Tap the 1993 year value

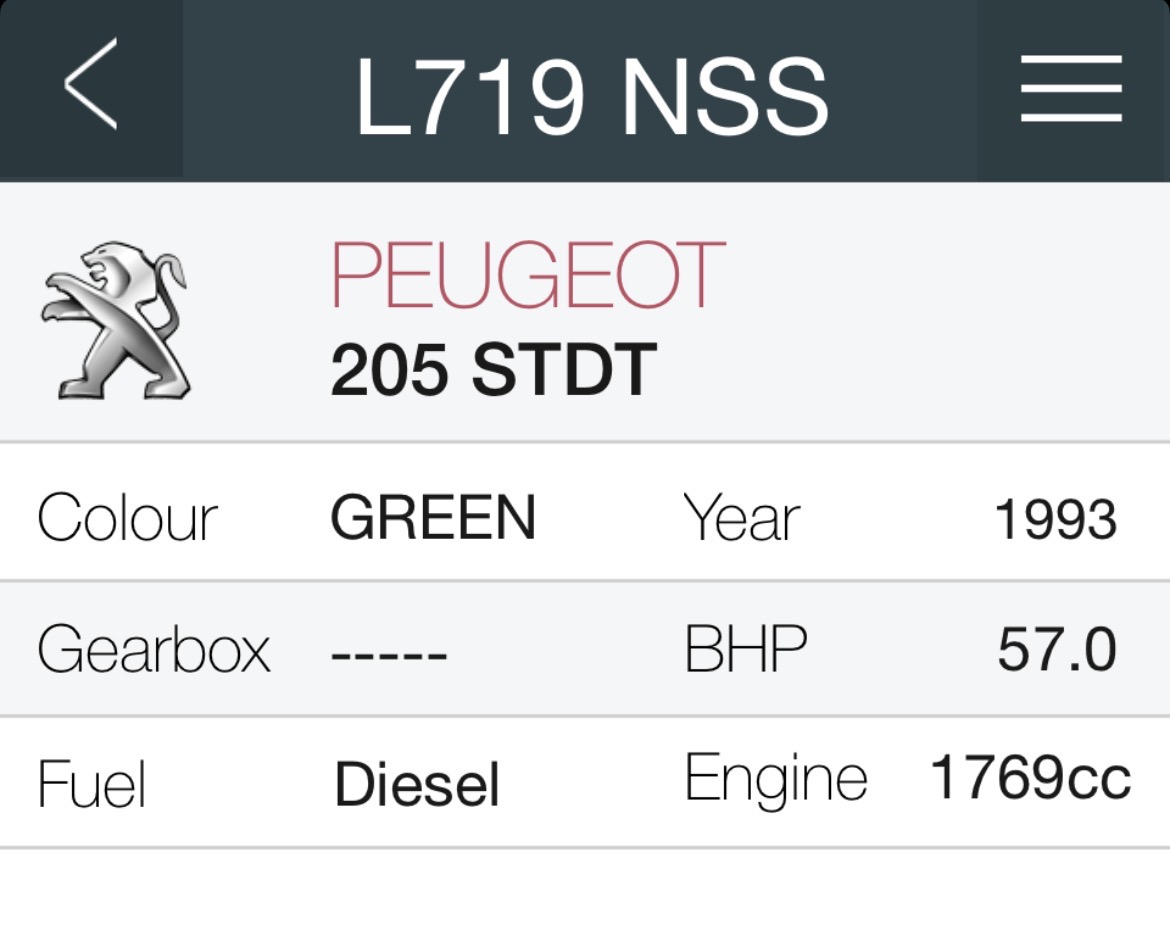coord(1055,520)
